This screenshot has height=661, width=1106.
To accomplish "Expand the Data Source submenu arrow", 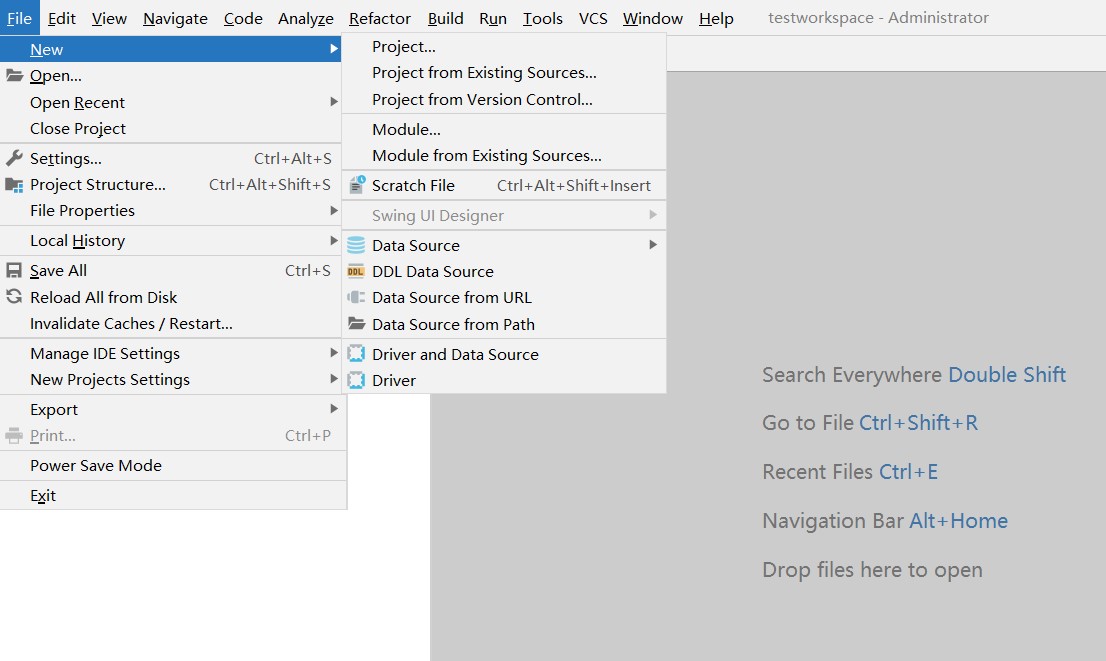I will pyautogui.click(x=653, y=245).
